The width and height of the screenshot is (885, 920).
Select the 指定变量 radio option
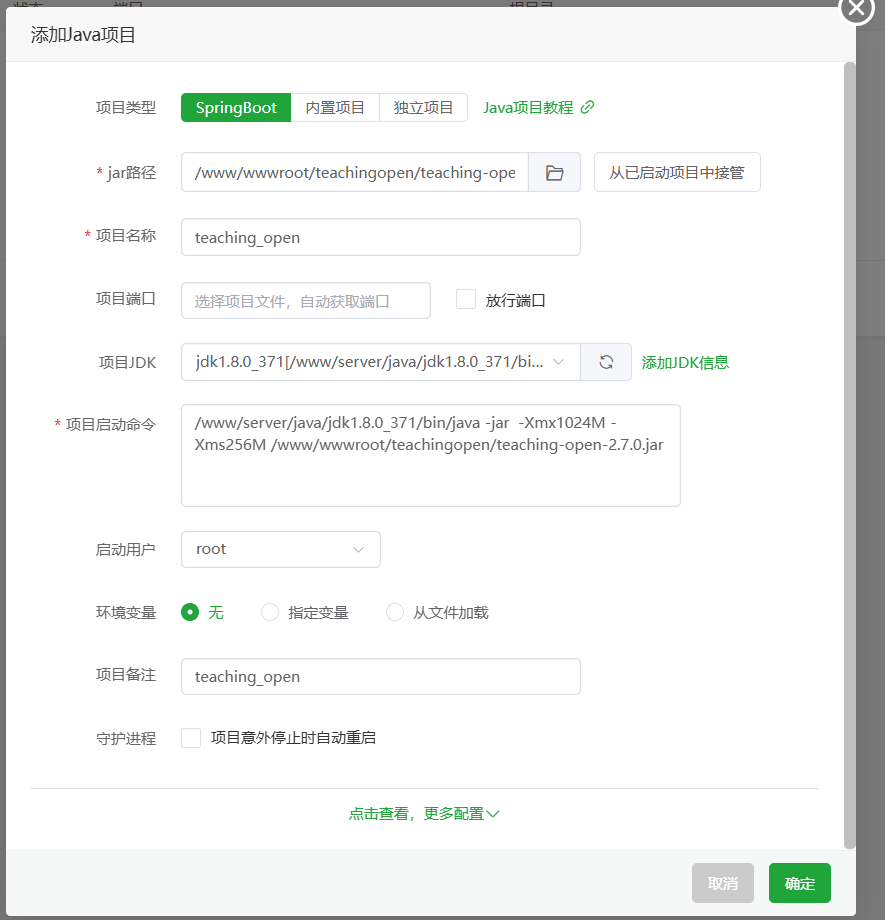(270, 612)
